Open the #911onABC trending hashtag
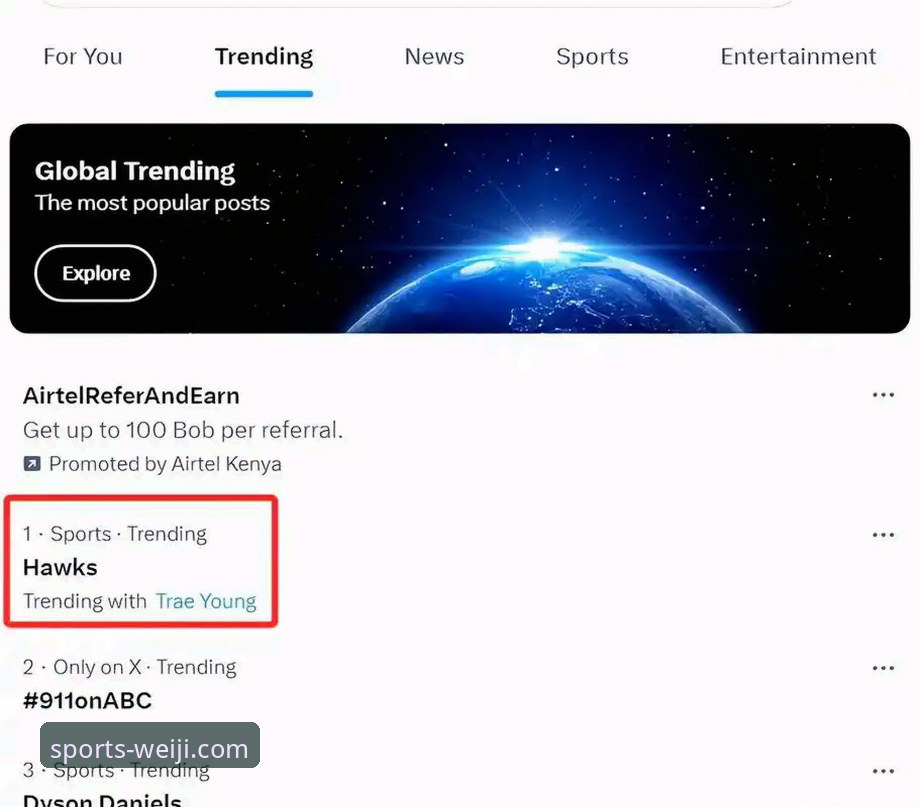 (x=87, y=700)
